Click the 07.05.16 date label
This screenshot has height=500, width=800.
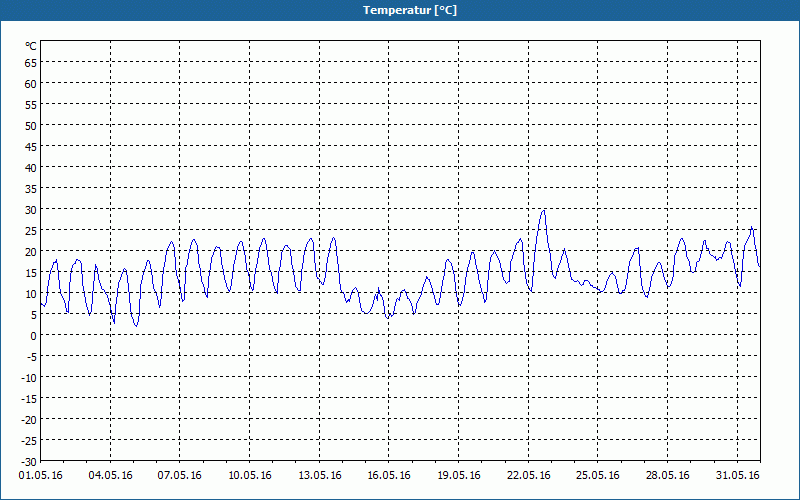[180, 476]
